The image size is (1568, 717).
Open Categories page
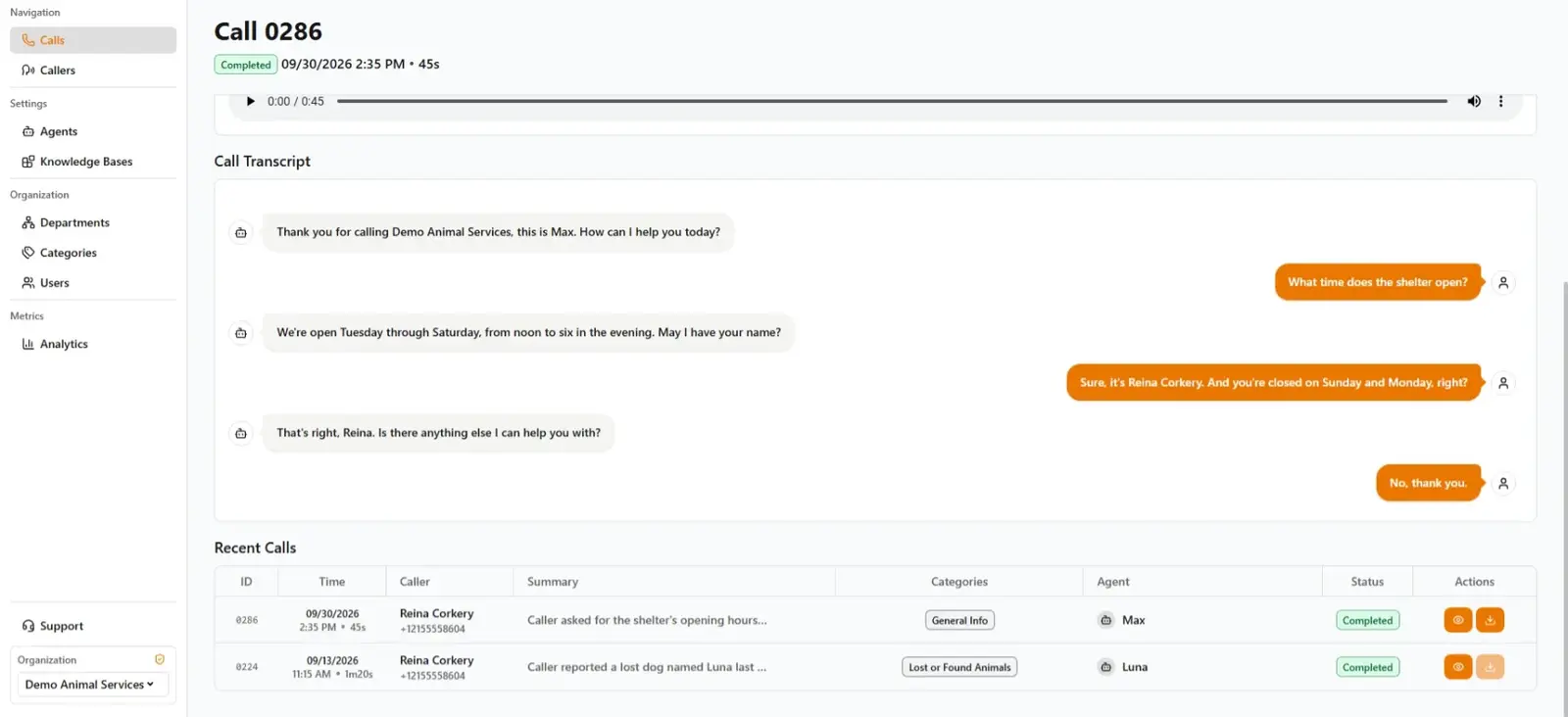(93, 253)
